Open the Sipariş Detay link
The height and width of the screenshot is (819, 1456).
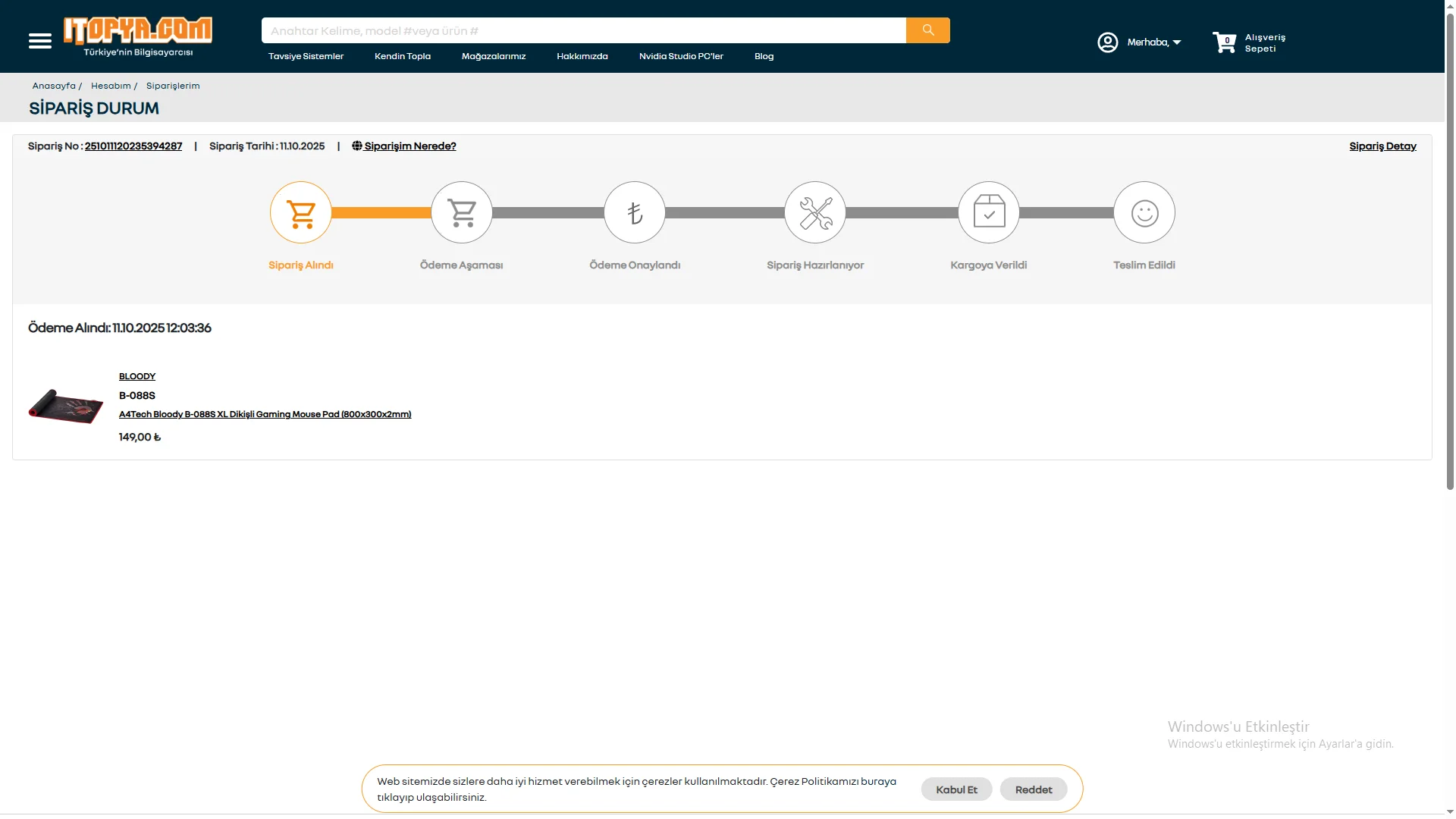(x=1382, y=146)
